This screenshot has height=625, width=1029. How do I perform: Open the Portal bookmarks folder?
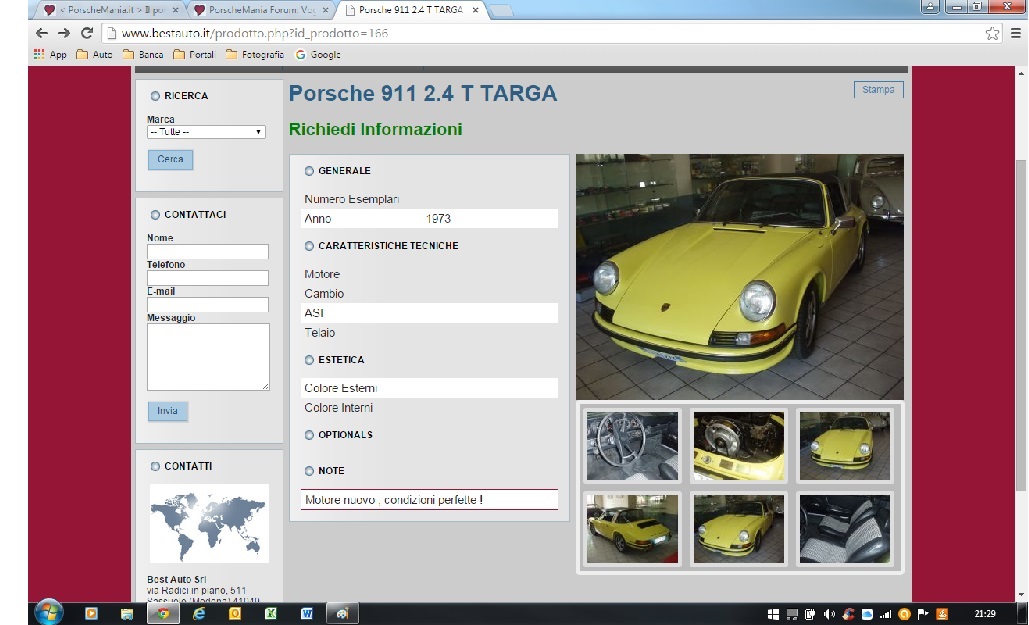coord(194,54)
